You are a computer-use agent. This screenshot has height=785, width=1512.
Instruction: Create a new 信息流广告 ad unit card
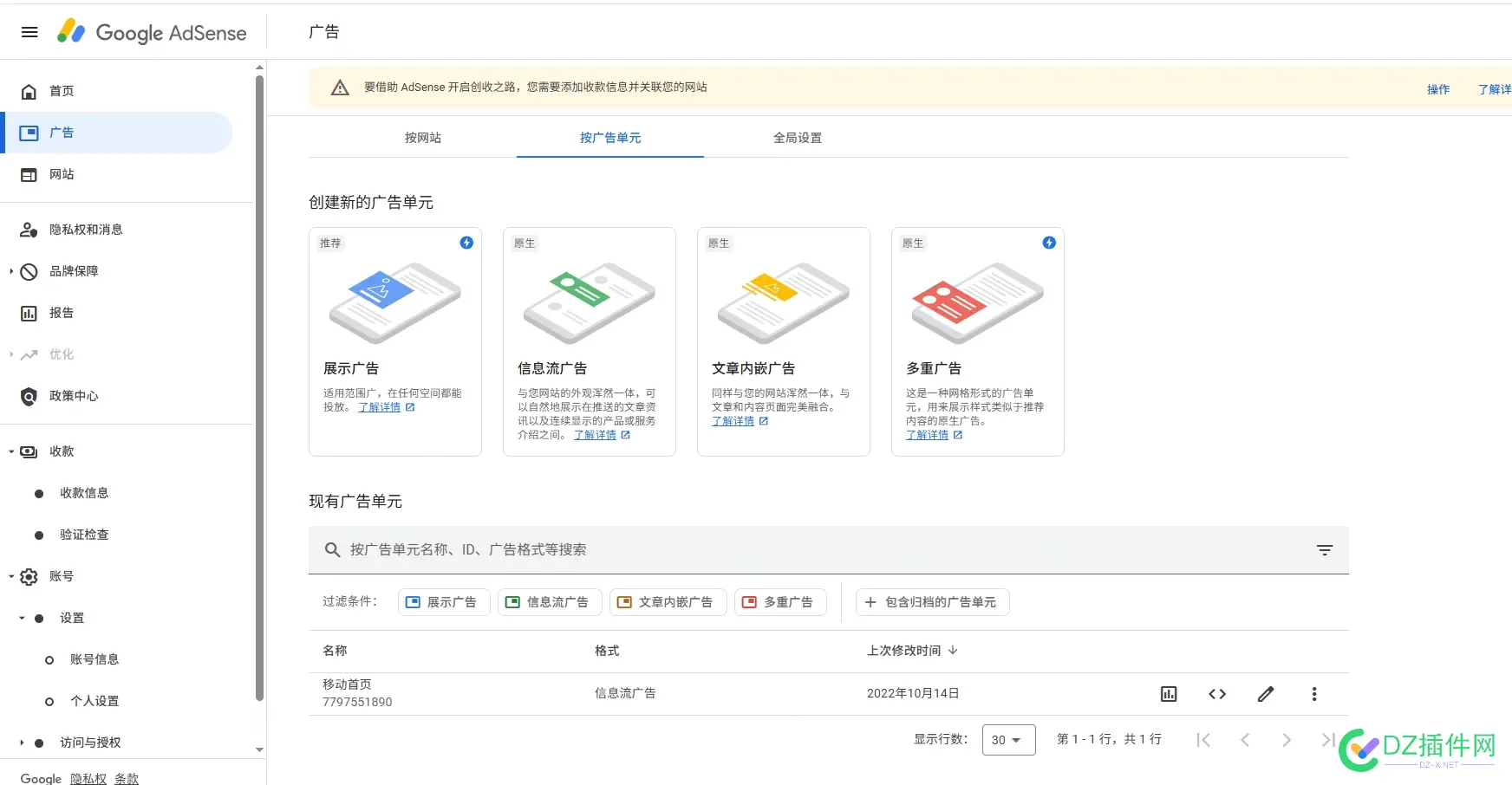(x=590, y=341)
